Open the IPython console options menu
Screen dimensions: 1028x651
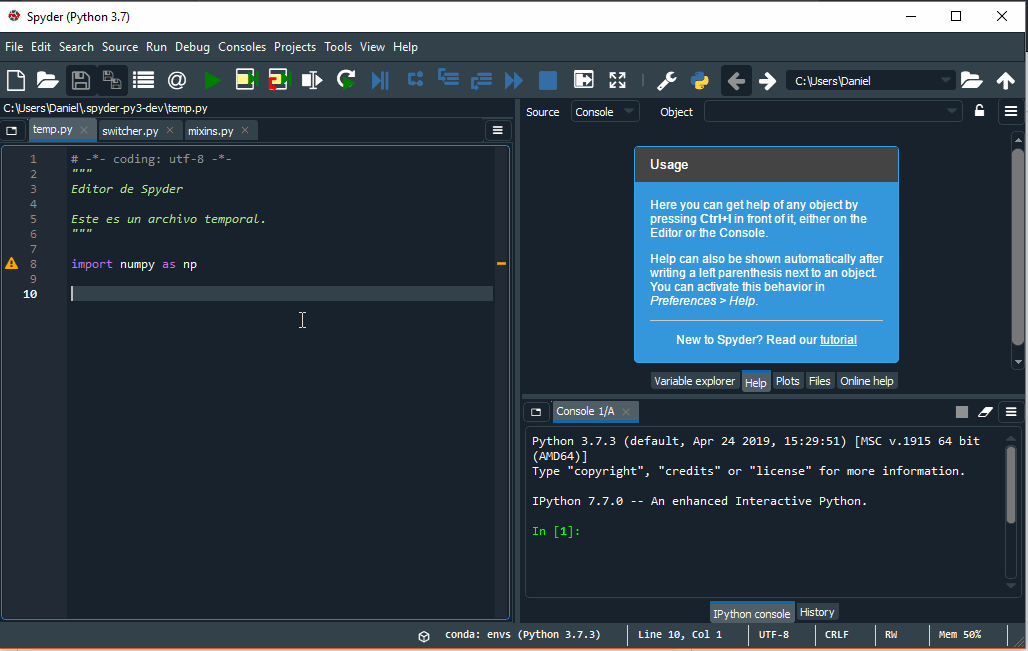pos(1011,412)
